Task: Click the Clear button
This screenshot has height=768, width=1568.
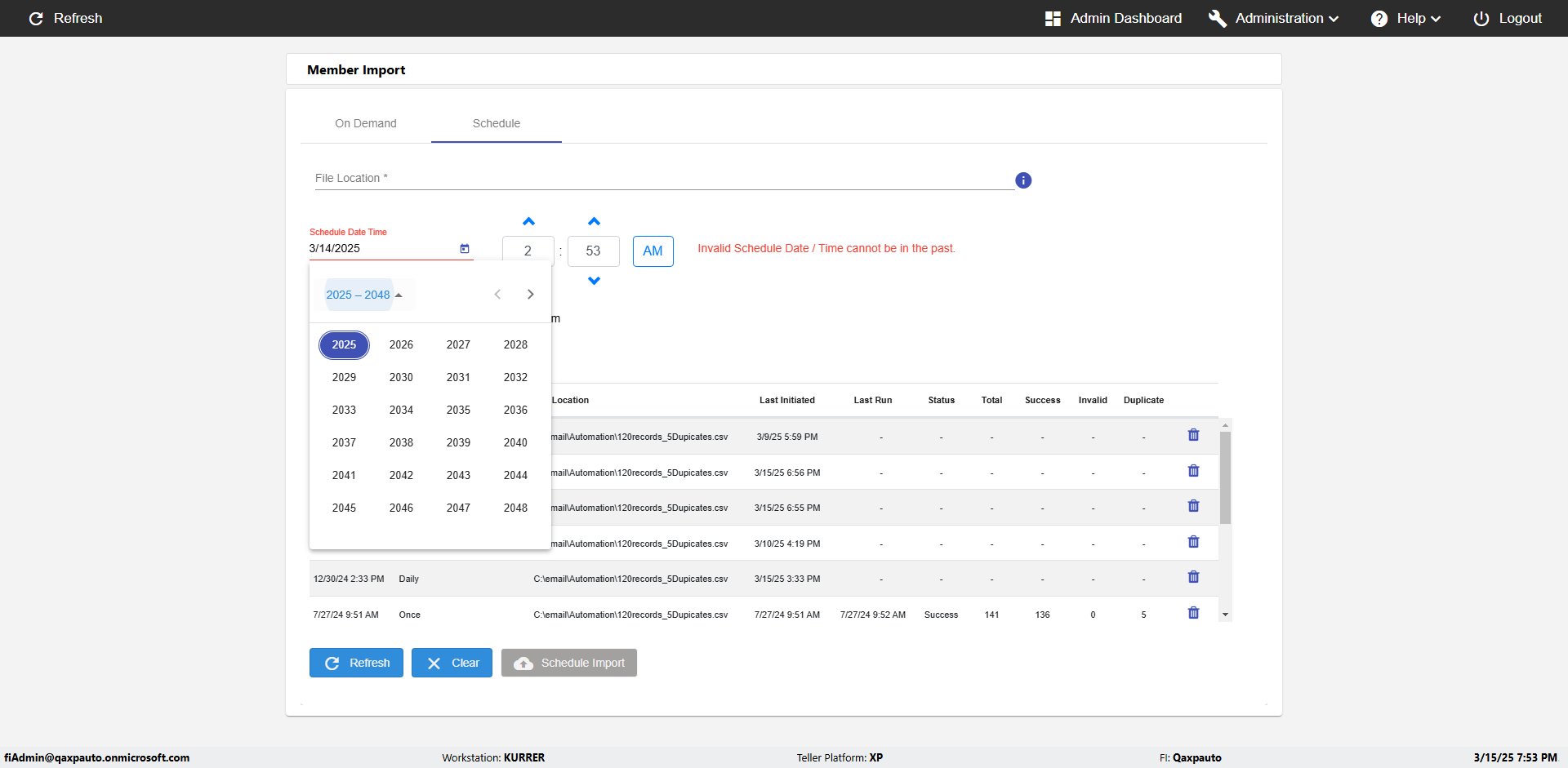Action: tap(452, 663)
